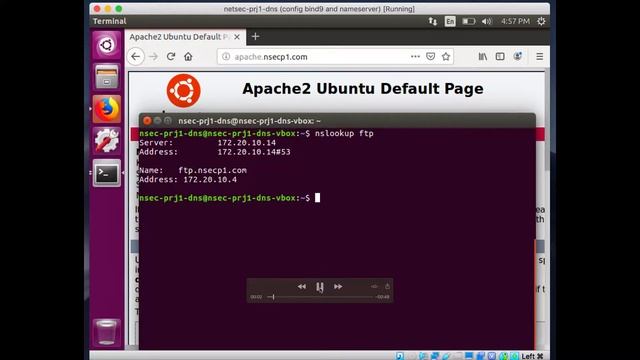This screenshot has height=360, width=640.
Task: Go to Firefox home page
Action: coord(188,57)
